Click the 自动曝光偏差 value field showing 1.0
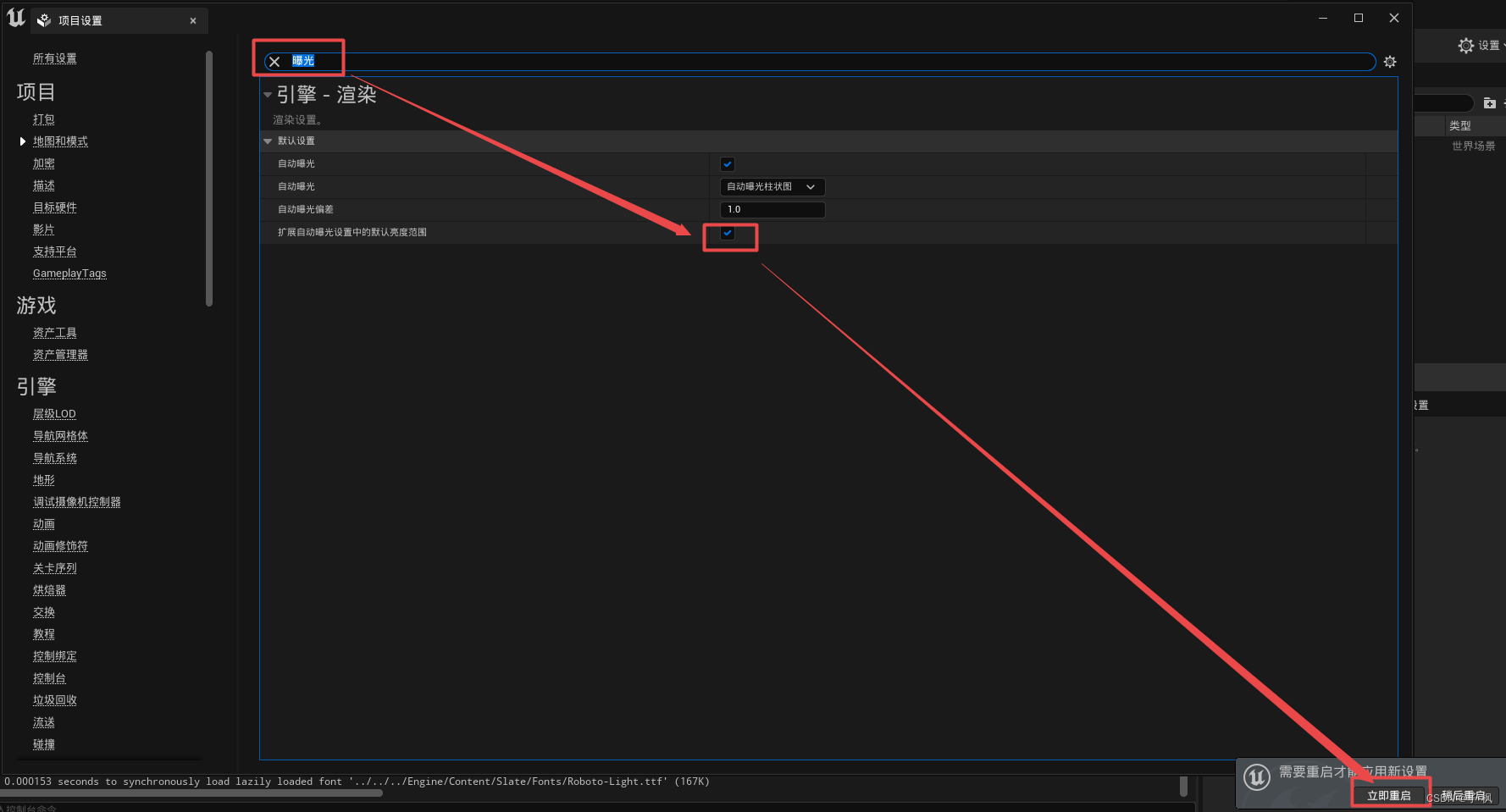1506x812 pixels. (772, 209)
